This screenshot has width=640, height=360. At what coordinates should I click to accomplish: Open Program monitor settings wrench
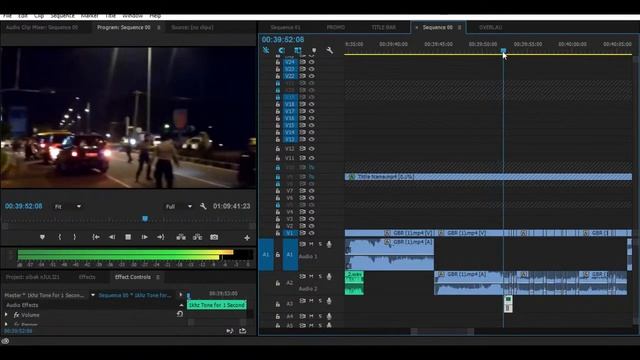(203, 206)
